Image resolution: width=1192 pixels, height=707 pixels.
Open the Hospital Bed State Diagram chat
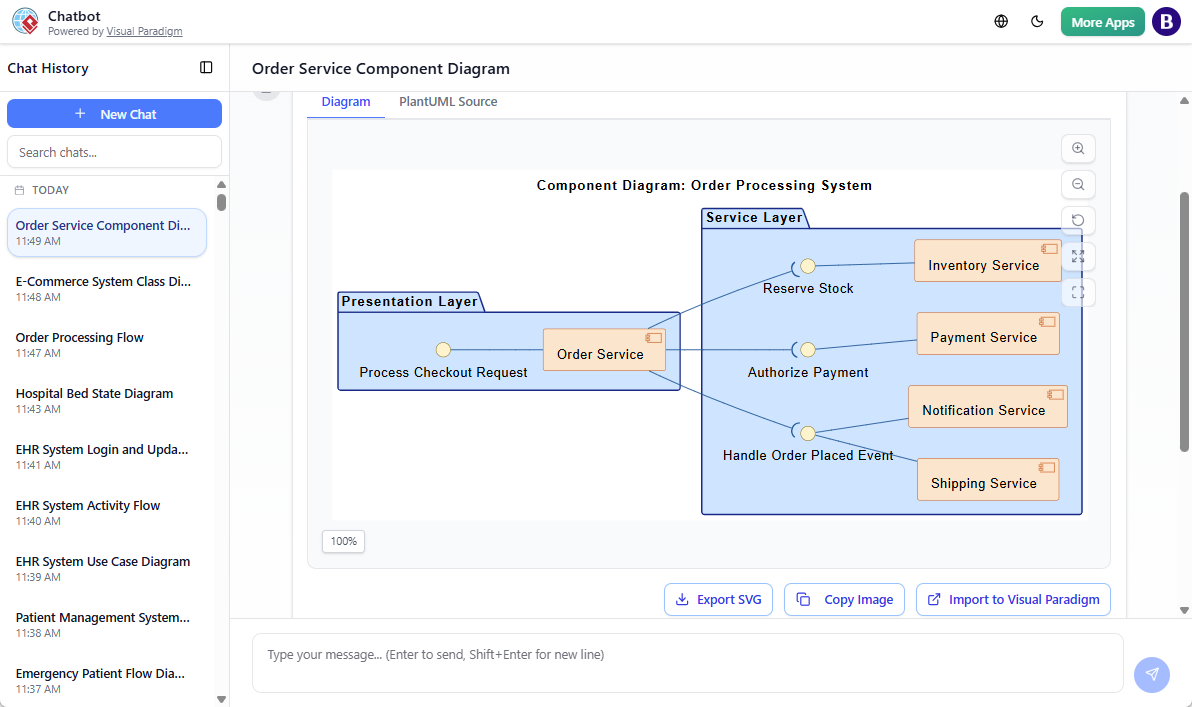94,393
